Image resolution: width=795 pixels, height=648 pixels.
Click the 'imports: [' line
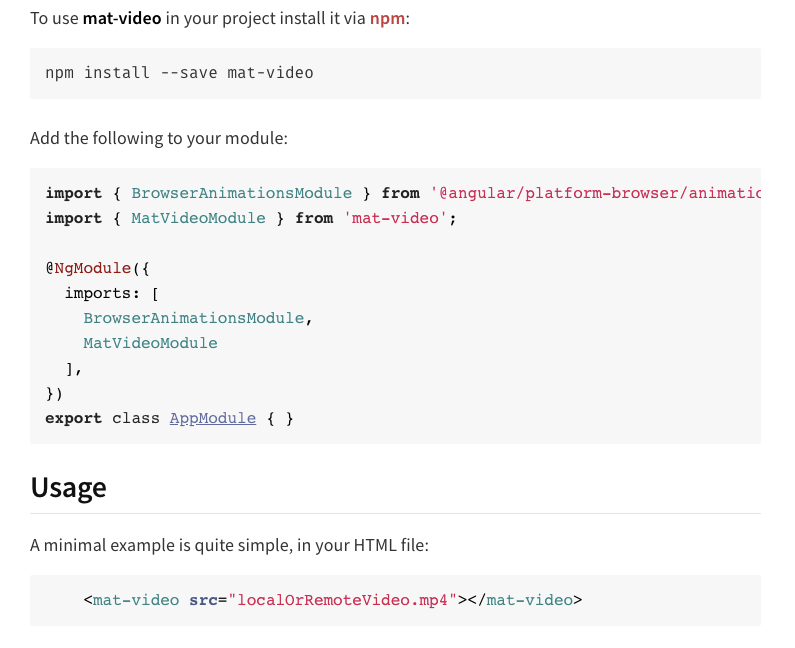tap(112, 293)
